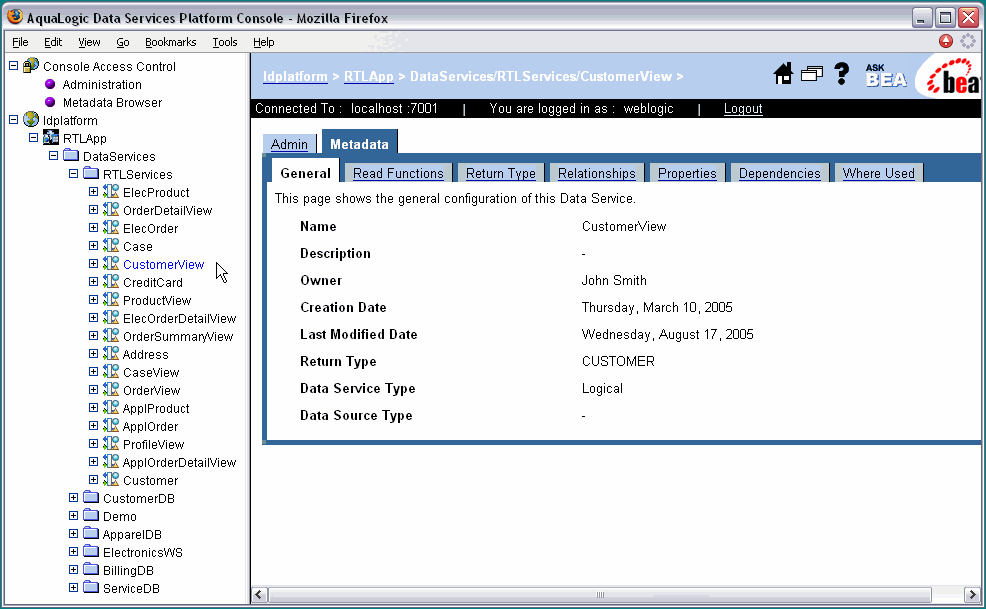Click the scrollbar left arrow
This screenshot has height=609, width=986.
pyautogui.click(x=259, y=595)
